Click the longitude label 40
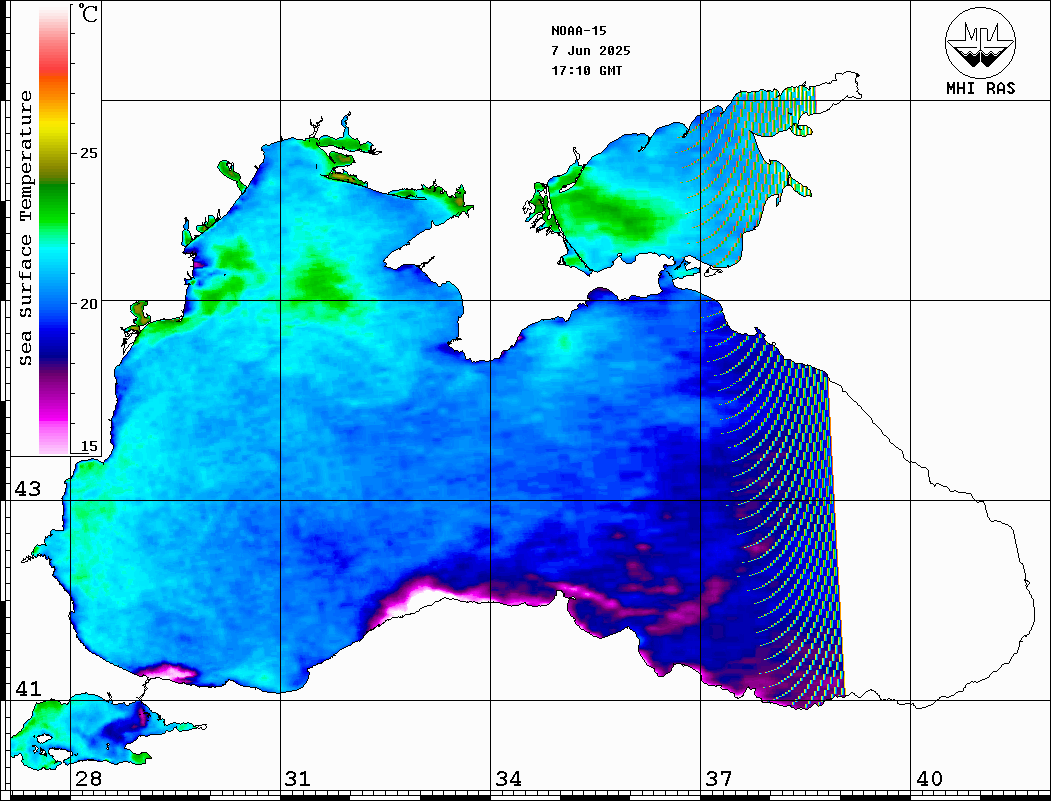The image size is (1051, 801). (929, 779)
